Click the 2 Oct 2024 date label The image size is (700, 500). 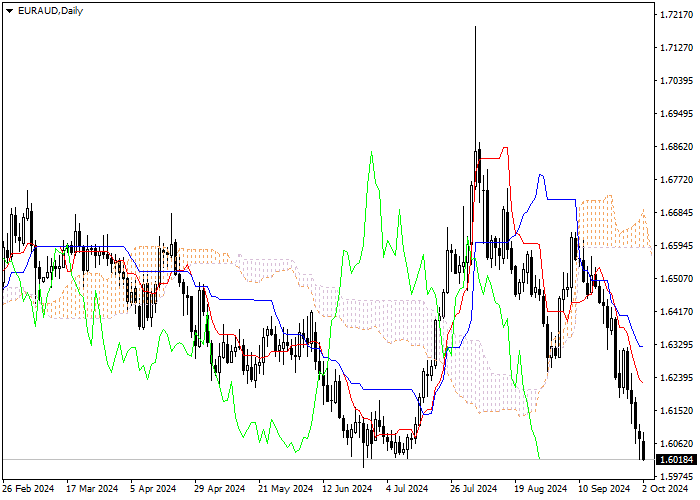pos(665,489)
